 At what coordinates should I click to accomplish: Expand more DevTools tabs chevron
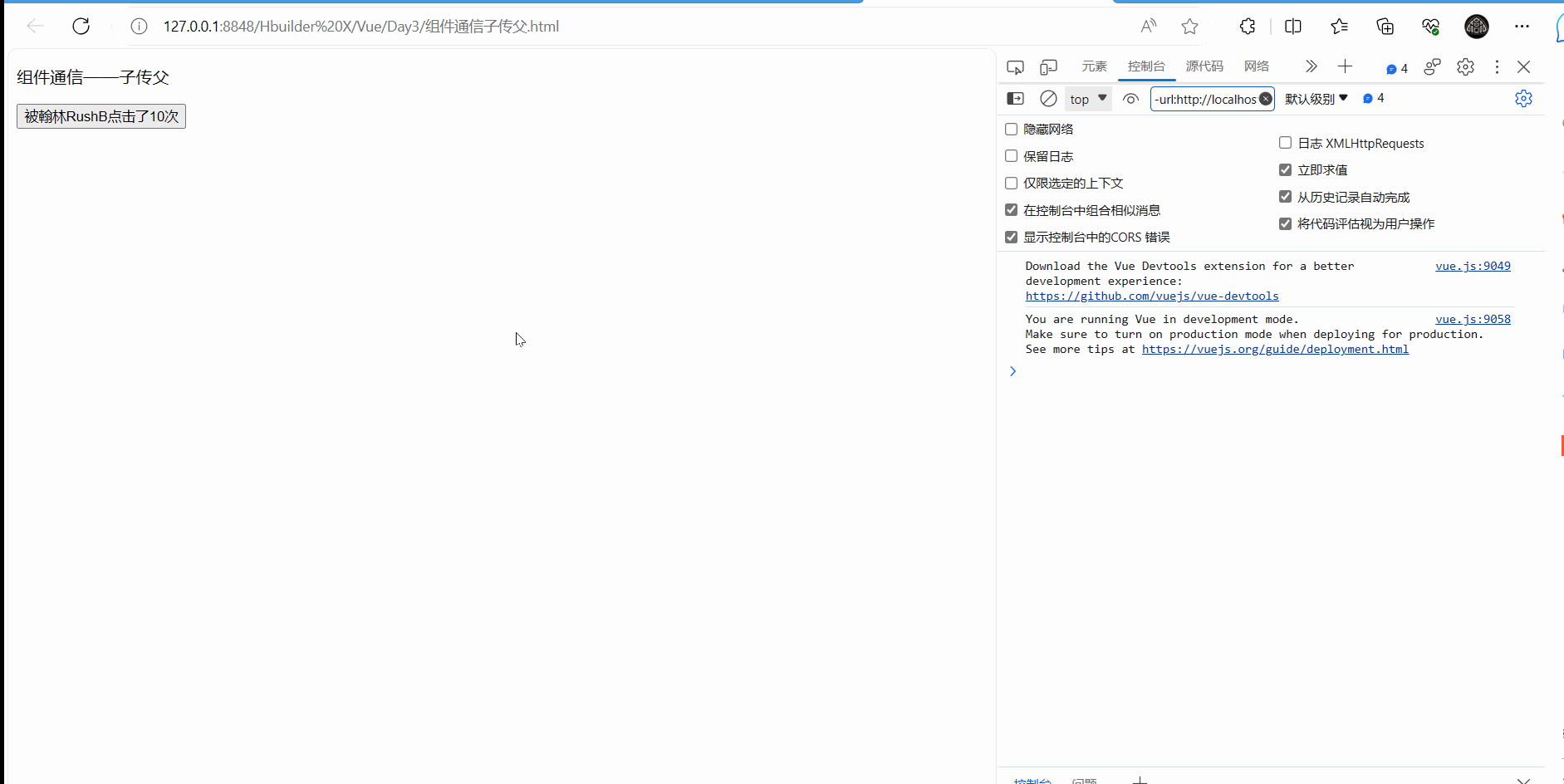(x=1311, y=66)
